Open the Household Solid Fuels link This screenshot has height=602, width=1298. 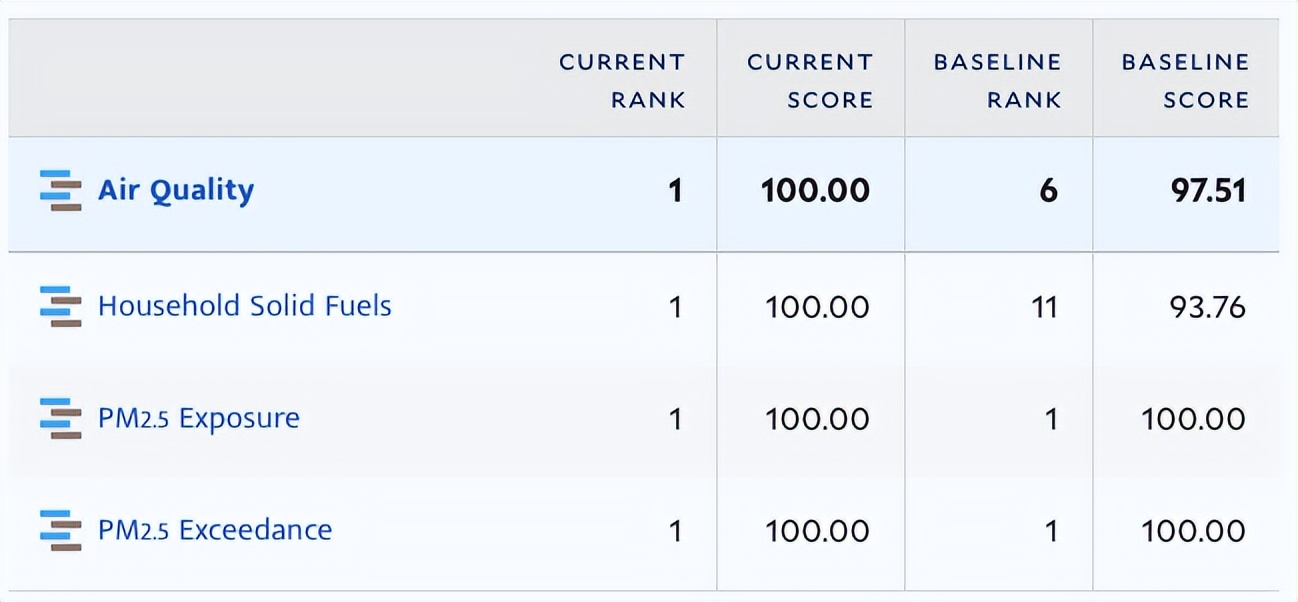coord(244,306)
